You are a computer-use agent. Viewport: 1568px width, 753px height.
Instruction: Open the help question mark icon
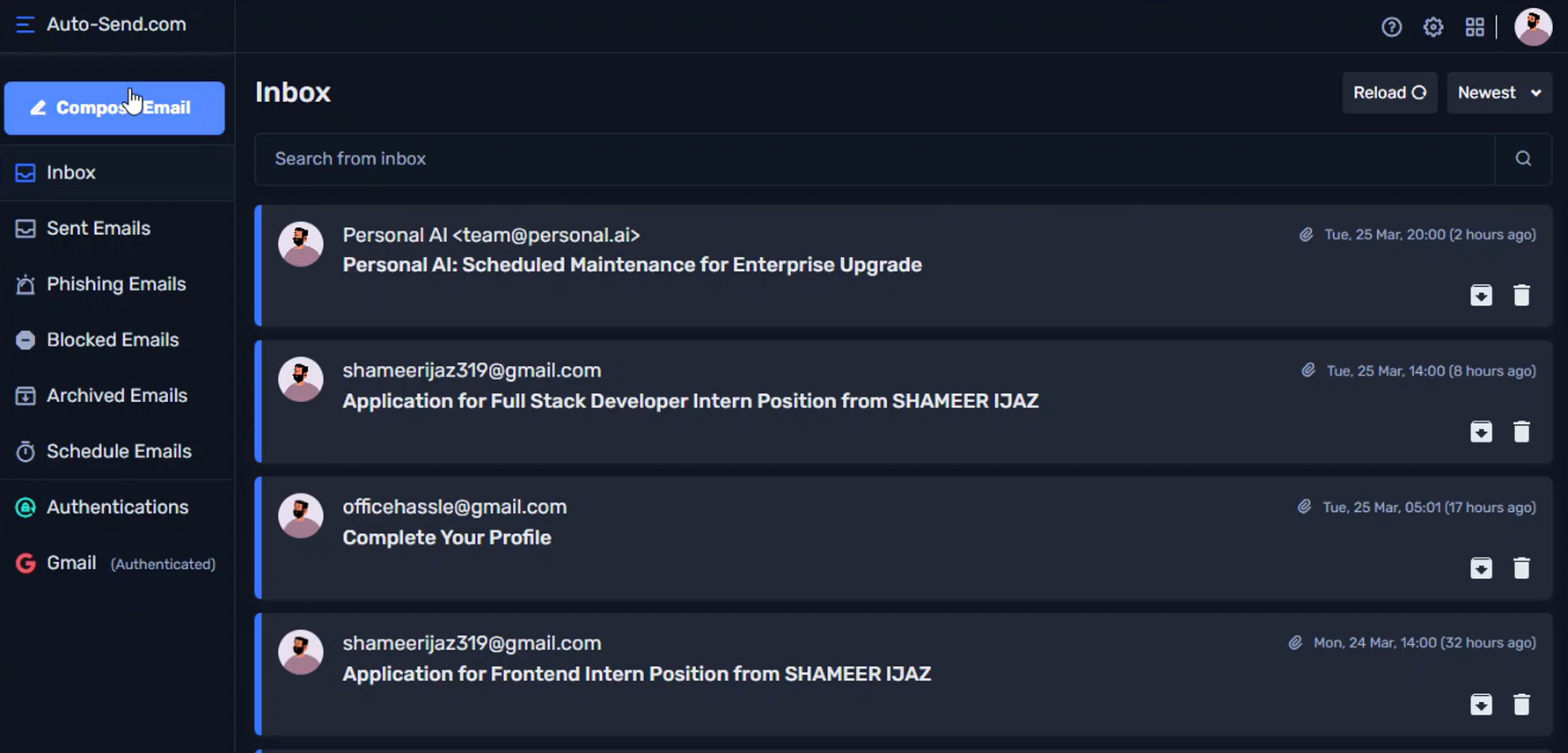pos(1391,27)
